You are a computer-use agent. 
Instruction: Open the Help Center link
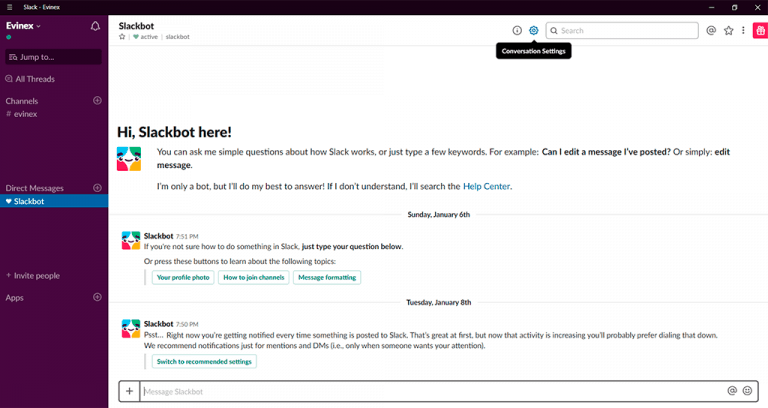[486, 186]
